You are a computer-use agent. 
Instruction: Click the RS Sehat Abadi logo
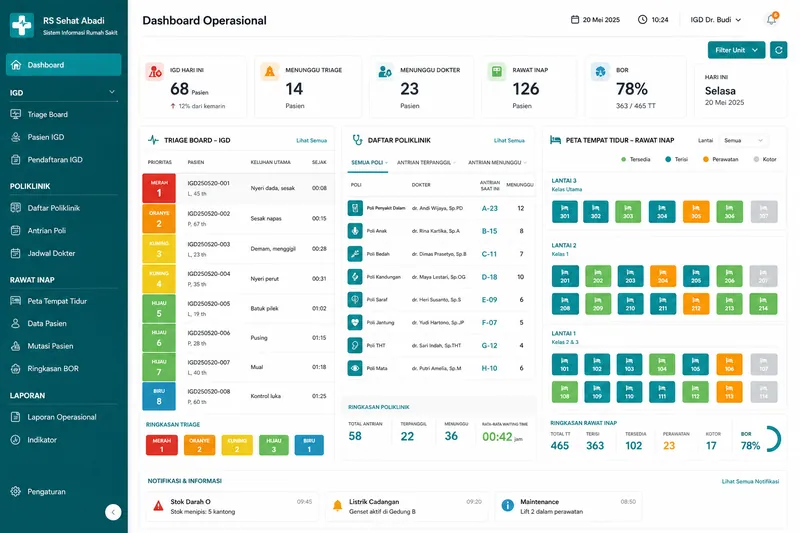[x=22, y=25]
